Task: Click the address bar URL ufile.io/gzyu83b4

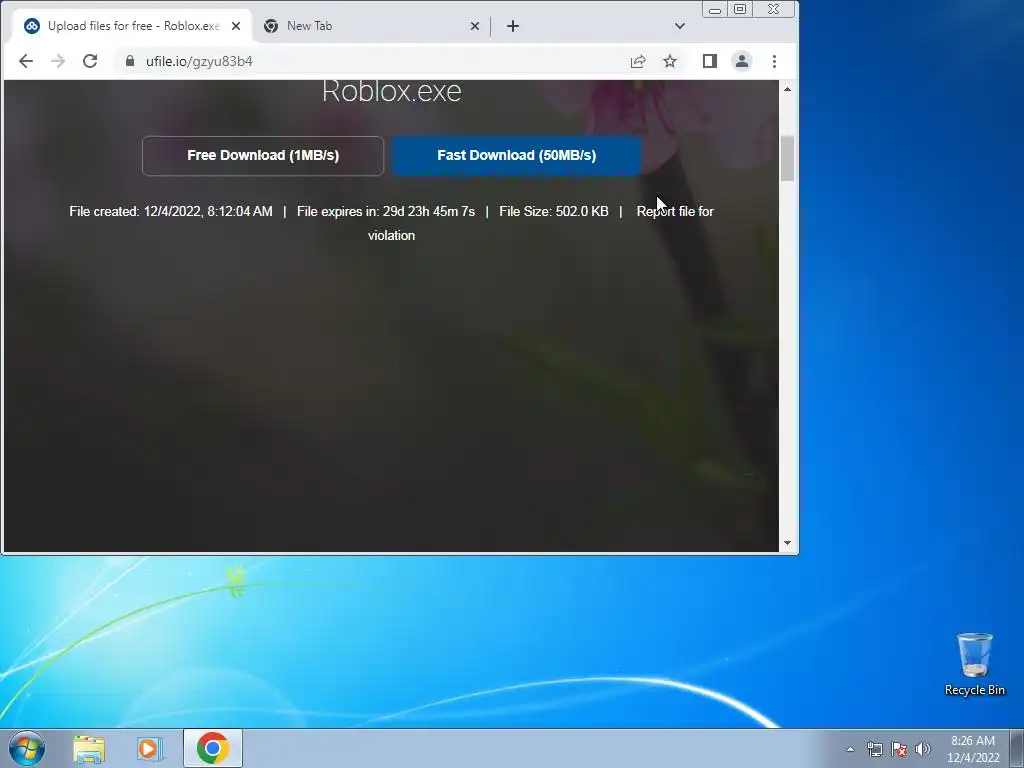Action: 199,61
